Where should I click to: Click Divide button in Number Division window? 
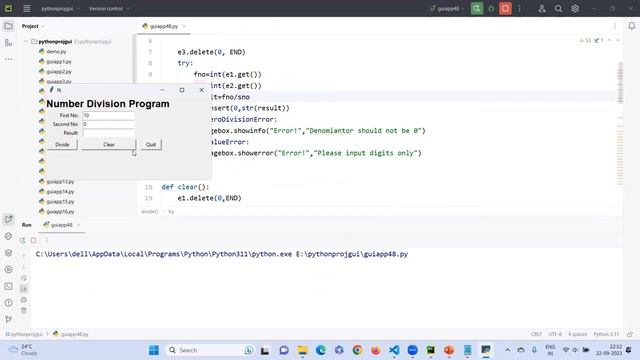62,144
